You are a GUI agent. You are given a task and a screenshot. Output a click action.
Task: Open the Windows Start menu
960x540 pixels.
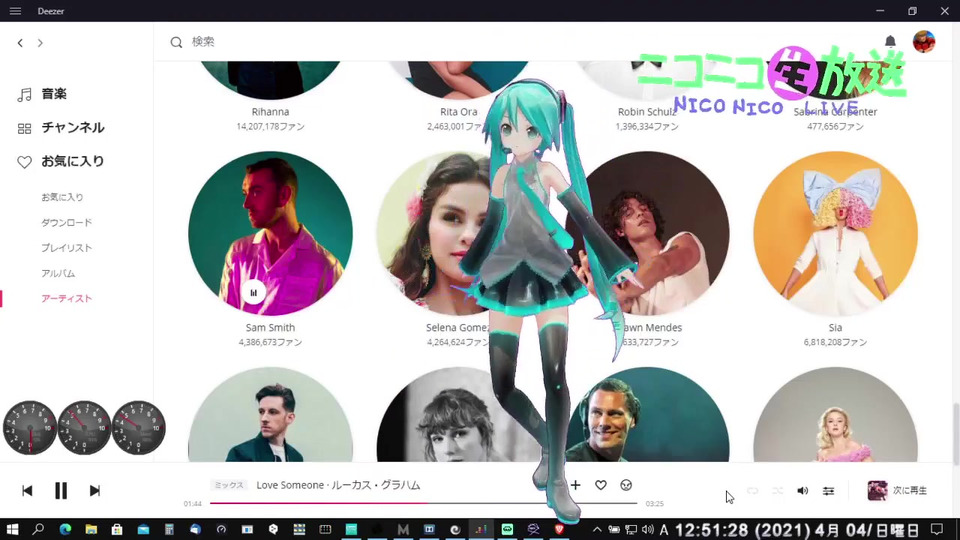(12, 530)
